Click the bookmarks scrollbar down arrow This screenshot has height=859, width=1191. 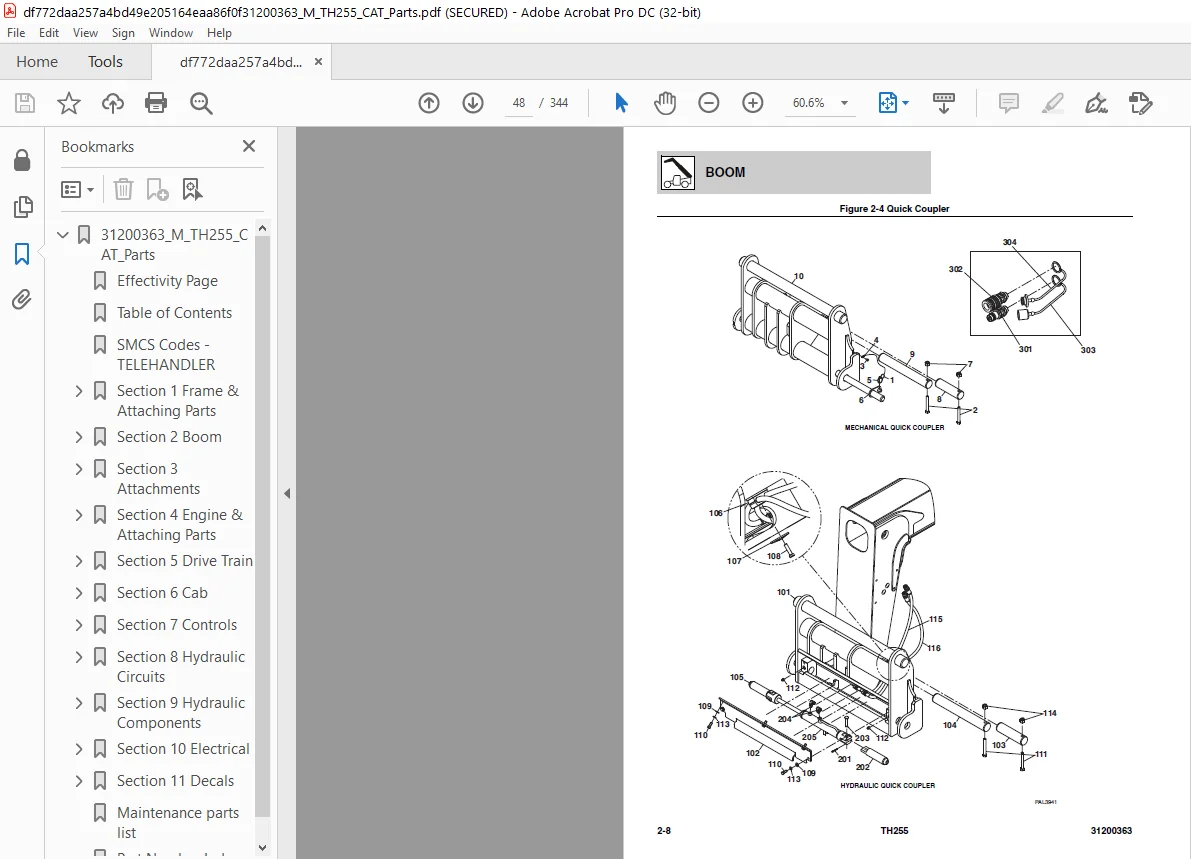coord(263,848)
